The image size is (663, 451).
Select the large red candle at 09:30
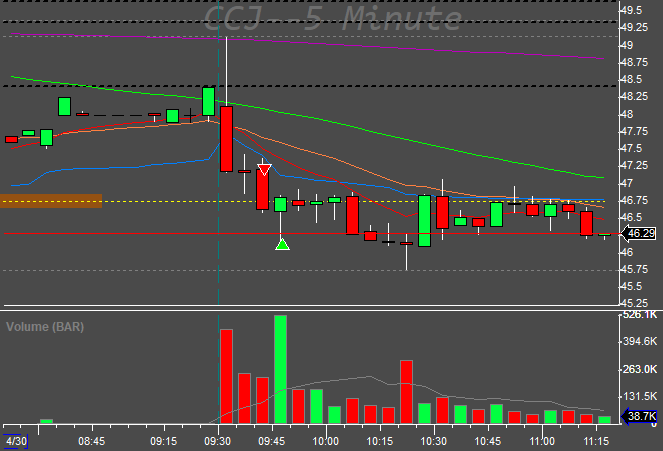coord(227,139)
